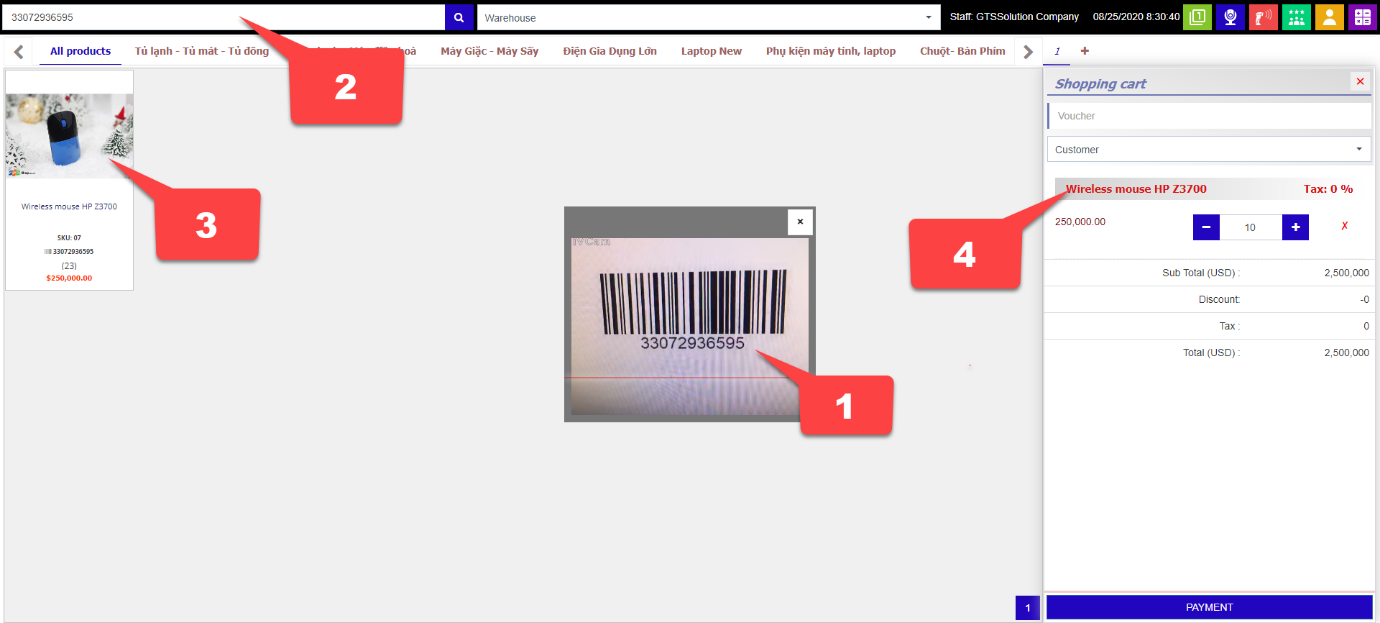Click the Sub Total (USD) value 2,500,000
The width and height of the screenshot is (1380, 623).
[x=1346, y=272]
